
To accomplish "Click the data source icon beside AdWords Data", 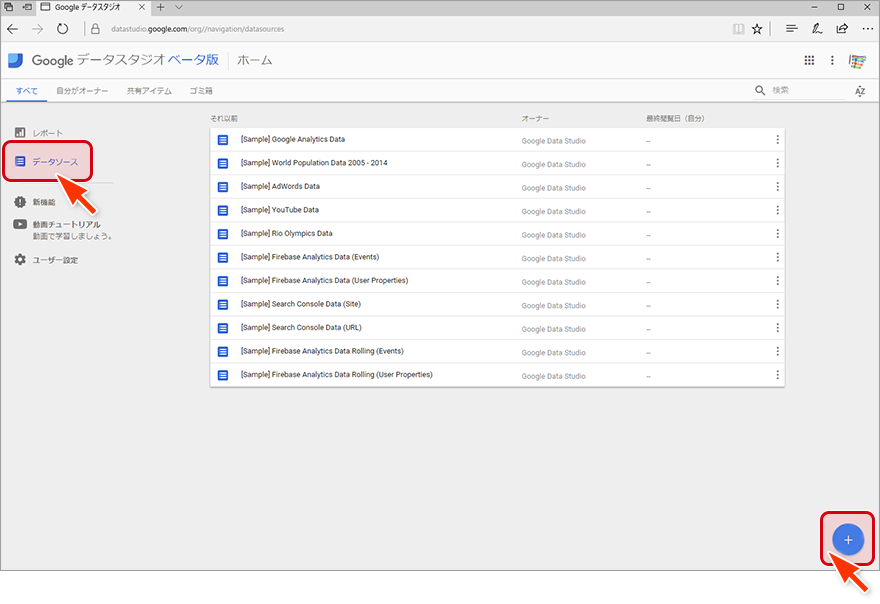I will pyautogui.click(x=223, y=187).
